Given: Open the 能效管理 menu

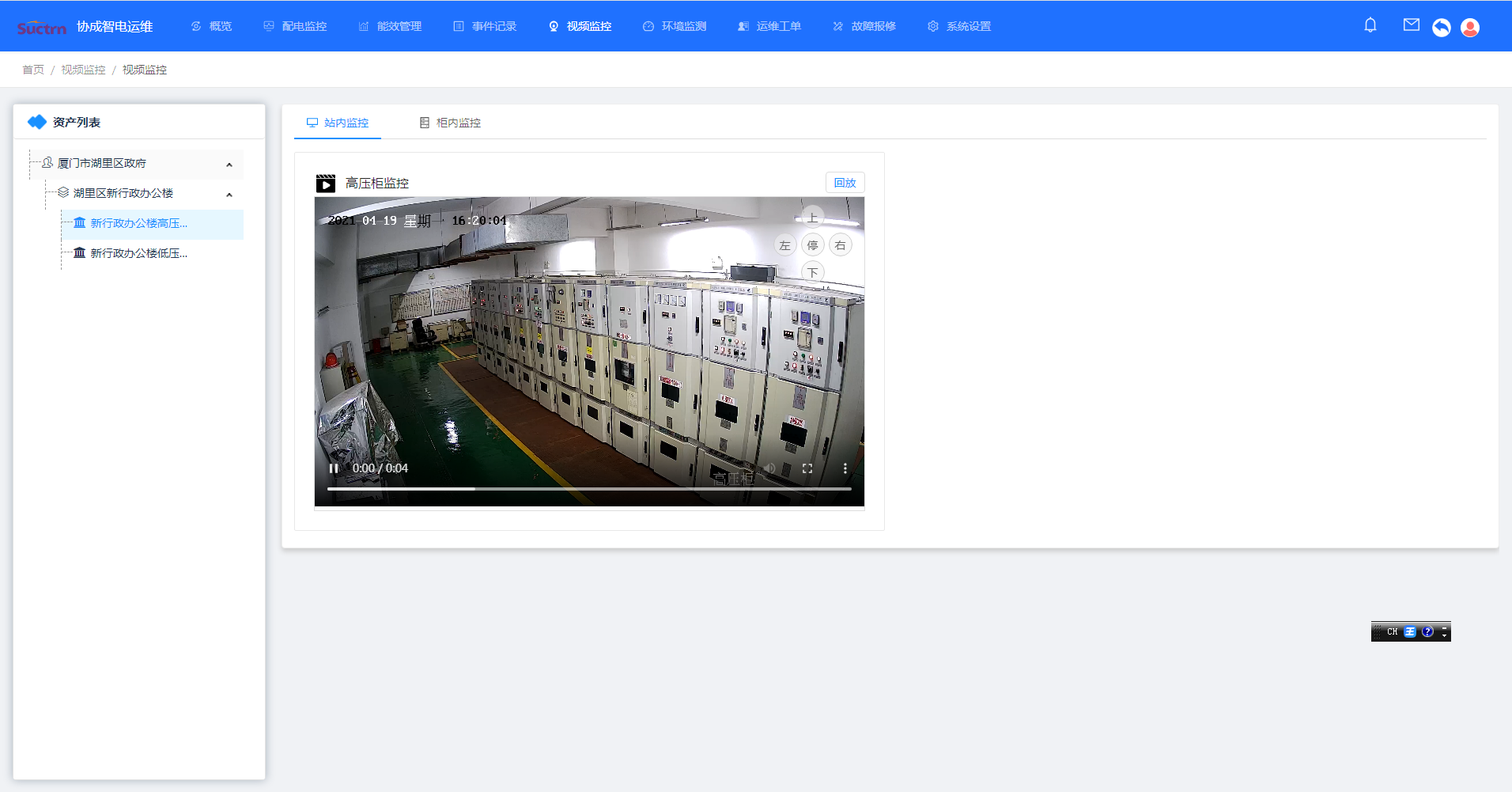Looking at the screenshot, I should (390, 26).
